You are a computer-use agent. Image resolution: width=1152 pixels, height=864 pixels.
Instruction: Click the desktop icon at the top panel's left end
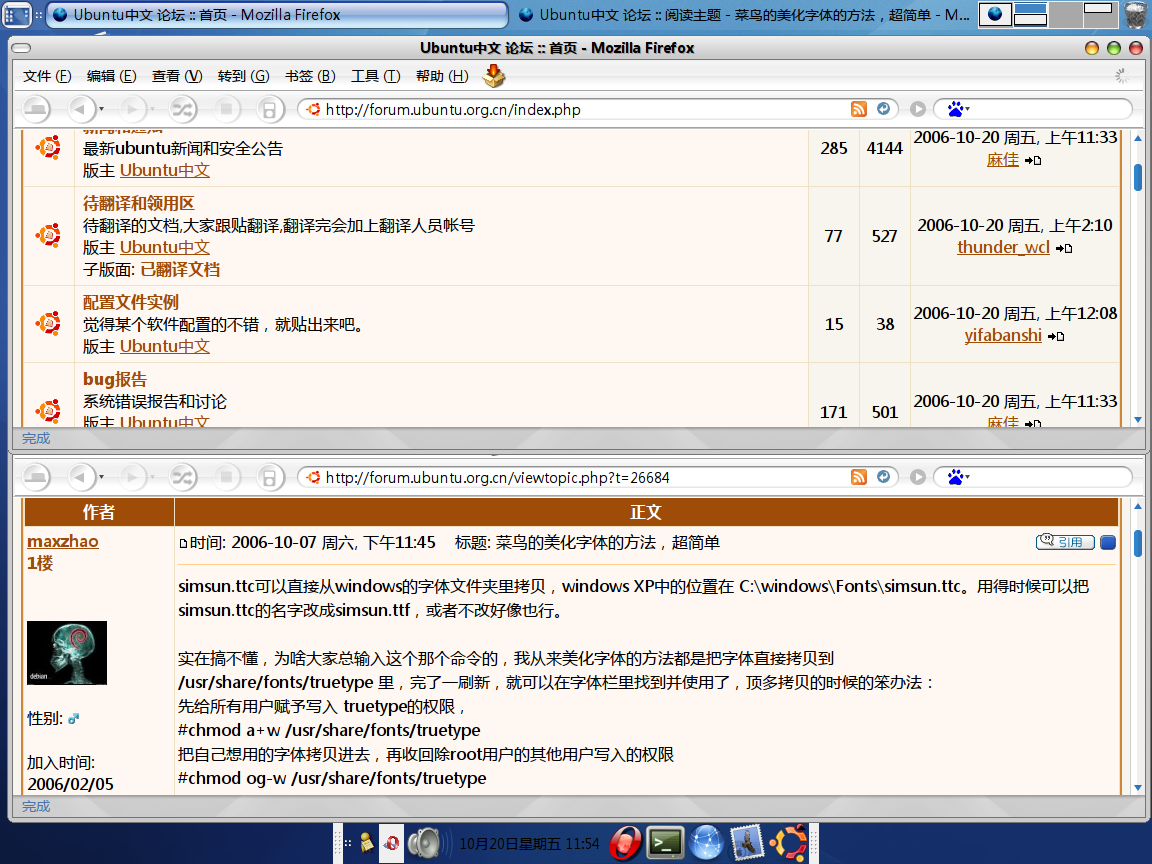point(17,15)
